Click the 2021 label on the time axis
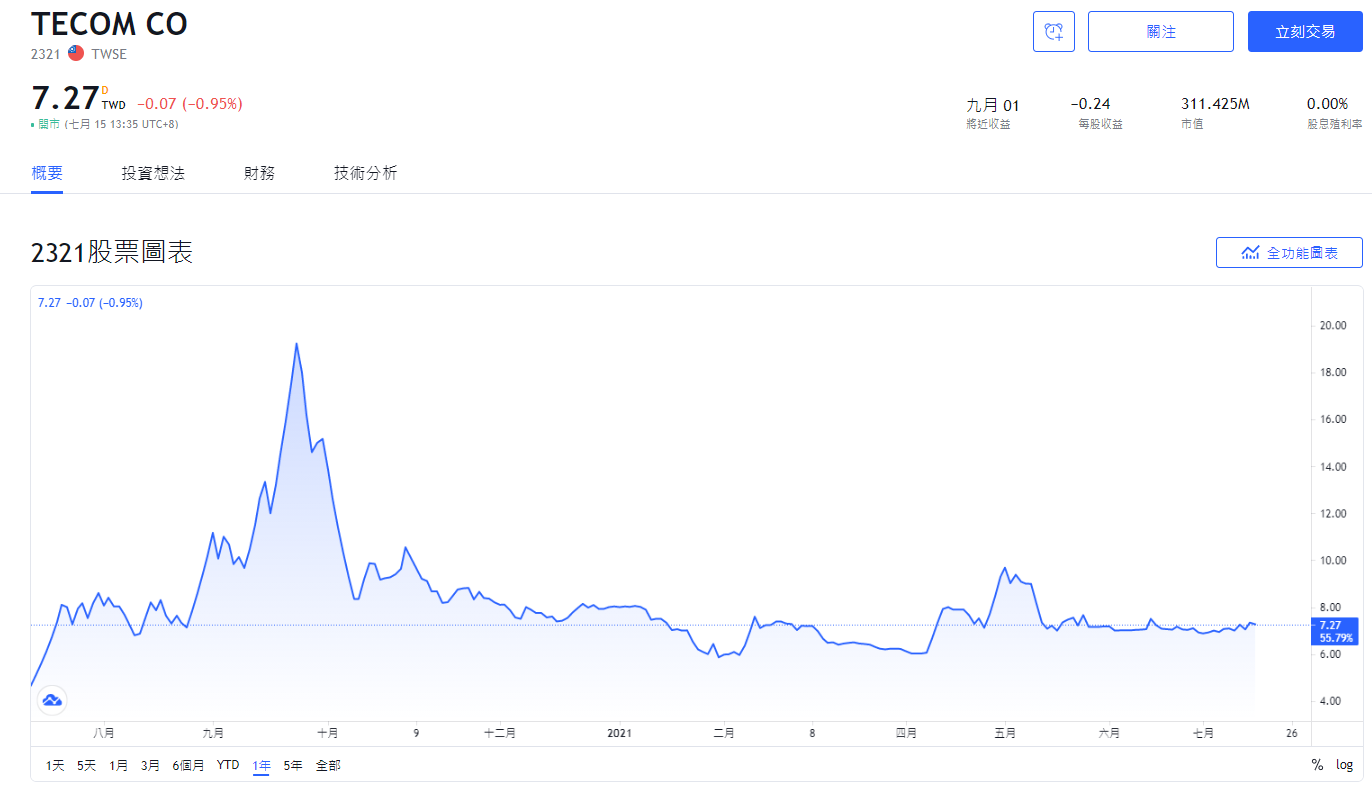 pos(621,733)
